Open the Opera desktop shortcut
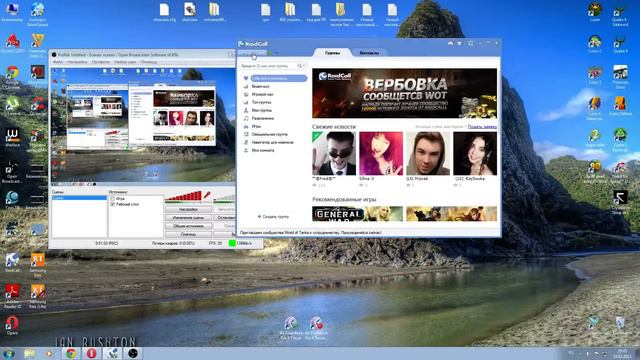 (x=12, y=325)
